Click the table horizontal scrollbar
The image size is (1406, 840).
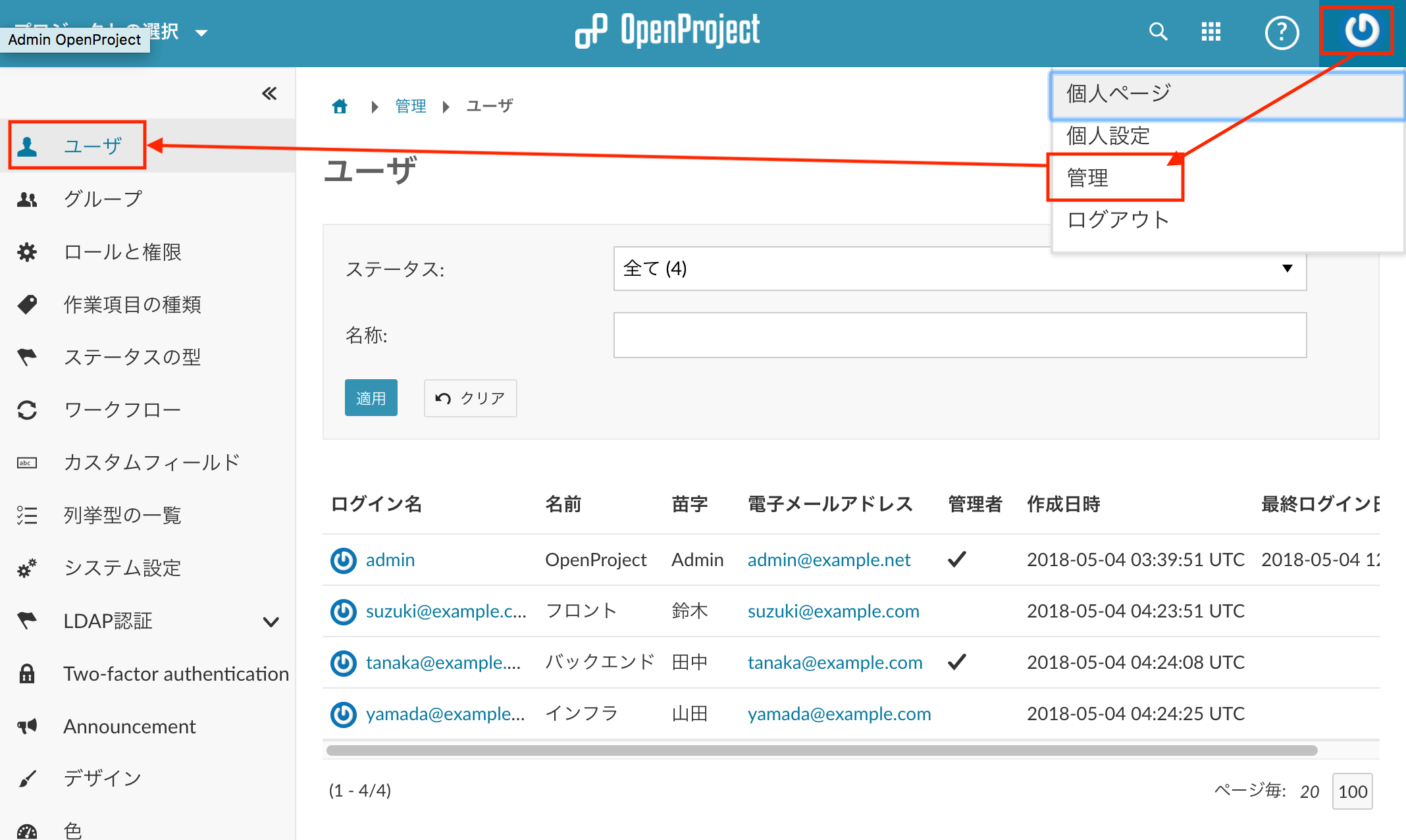pyautogui.click(x=821, y=750)
